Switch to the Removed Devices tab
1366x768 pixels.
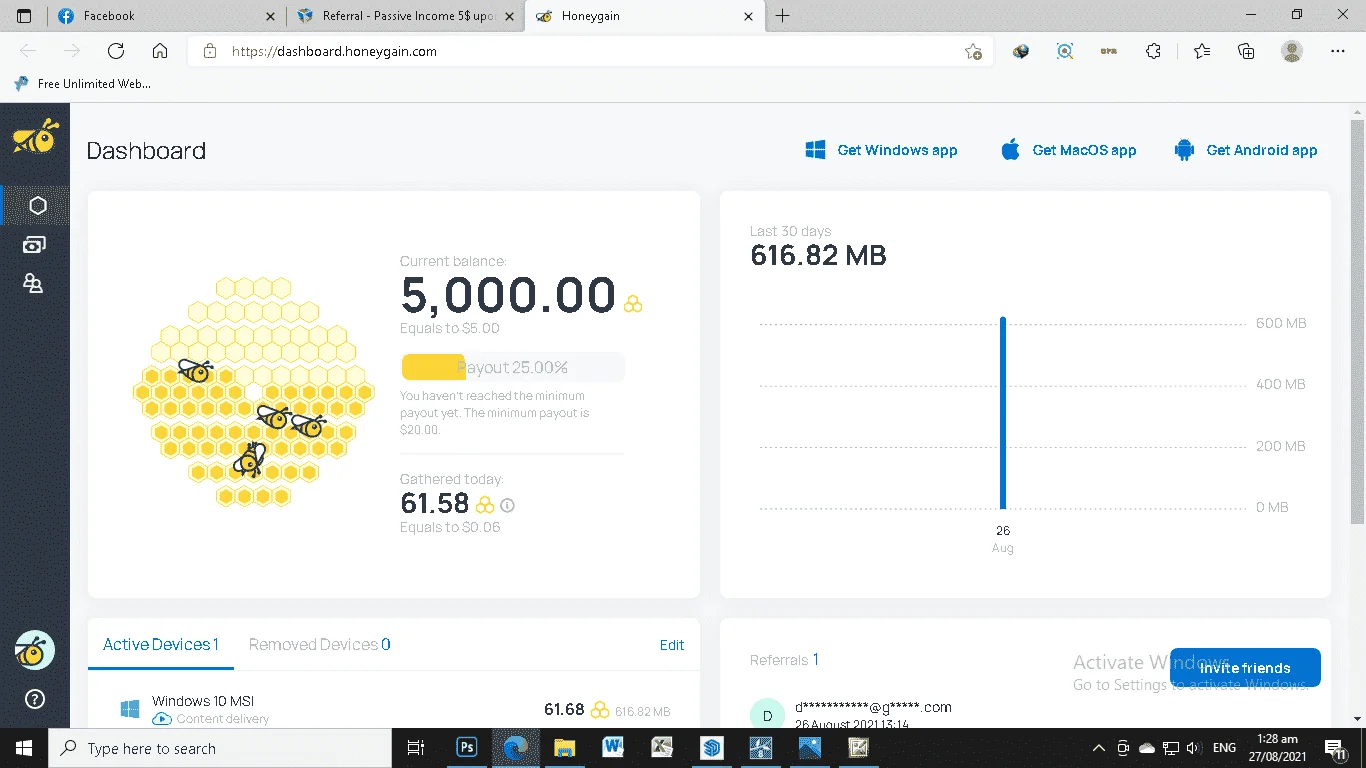point(320,645)
